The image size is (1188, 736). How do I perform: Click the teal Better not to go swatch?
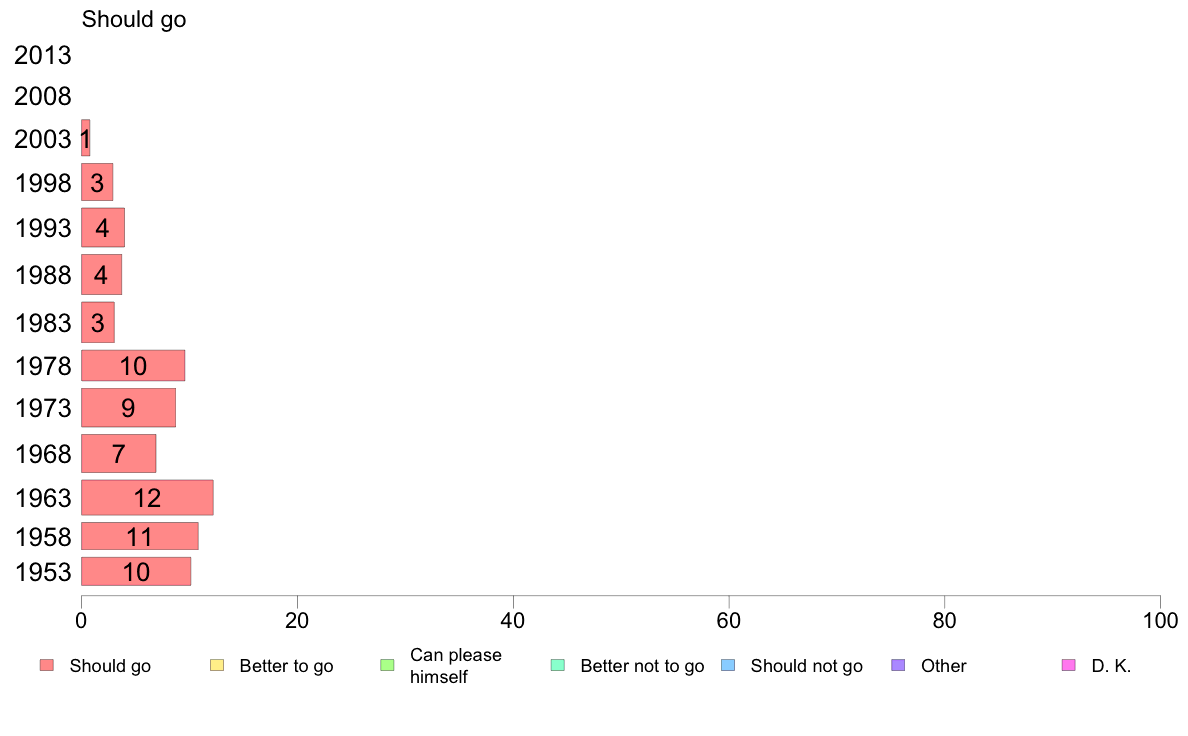558,666
